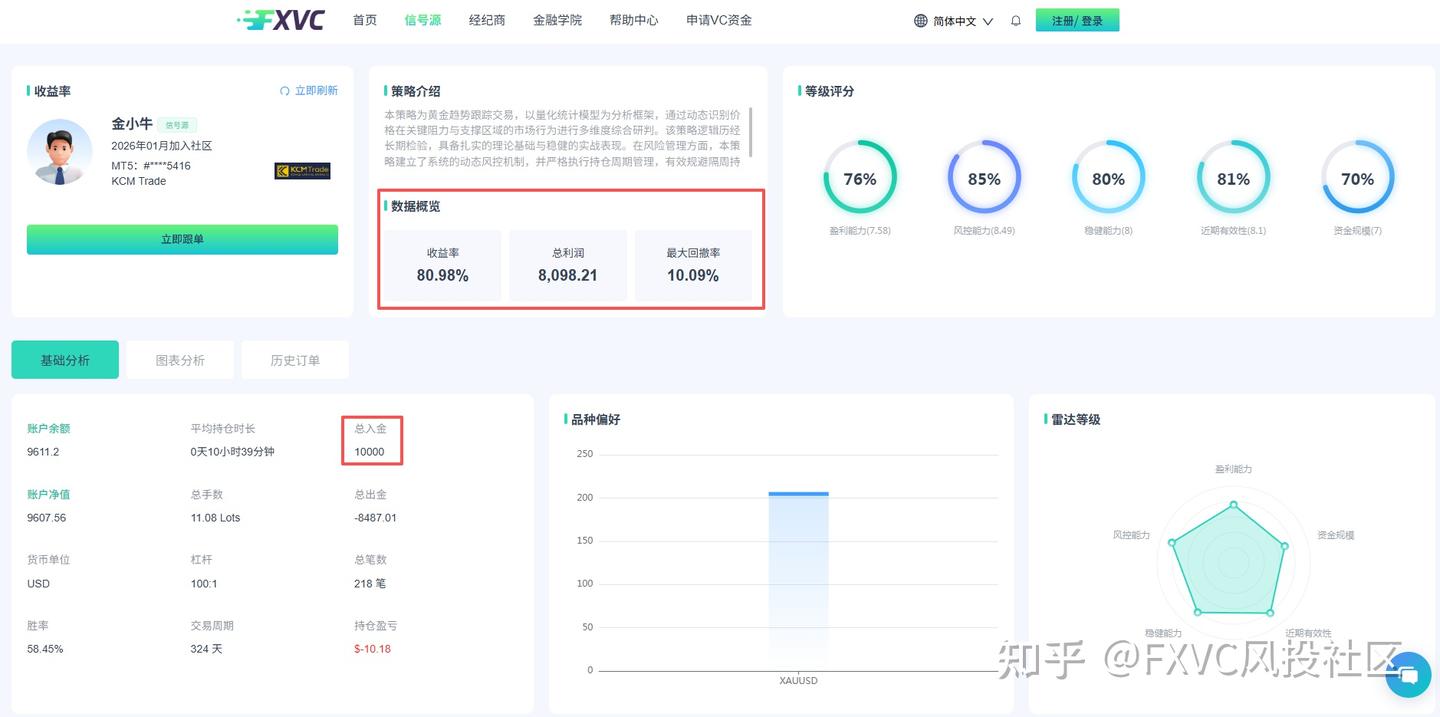1440x717 pixels.
Task: Click the 信号源 tag beside 金小牛
Action: (x=177, y=124)
